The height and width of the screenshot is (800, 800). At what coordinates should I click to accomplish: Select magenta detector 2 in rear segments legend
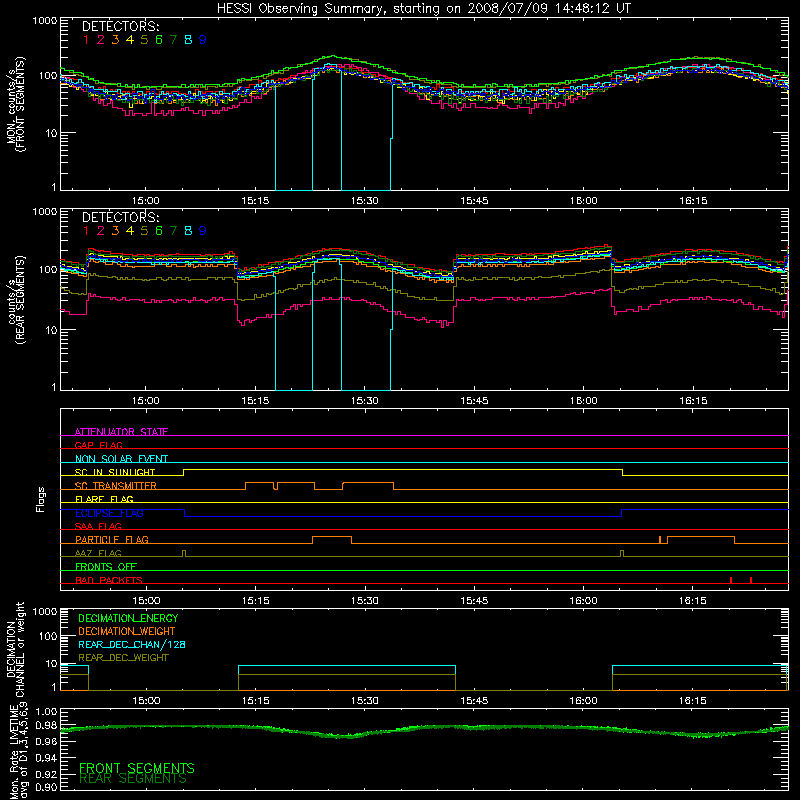[x=101, y=231]
